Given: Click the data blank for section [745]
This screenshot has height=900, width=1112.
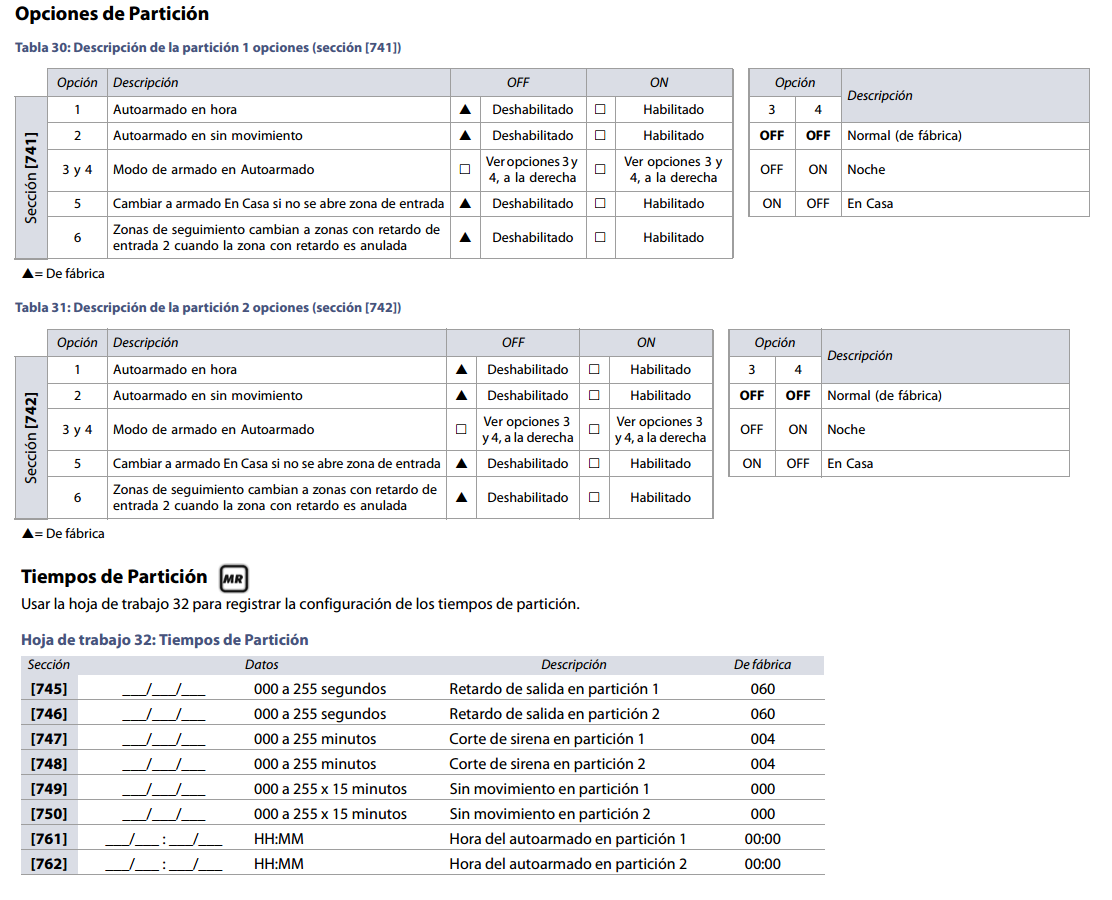Looking at the screenshot, I should (163, 689).
